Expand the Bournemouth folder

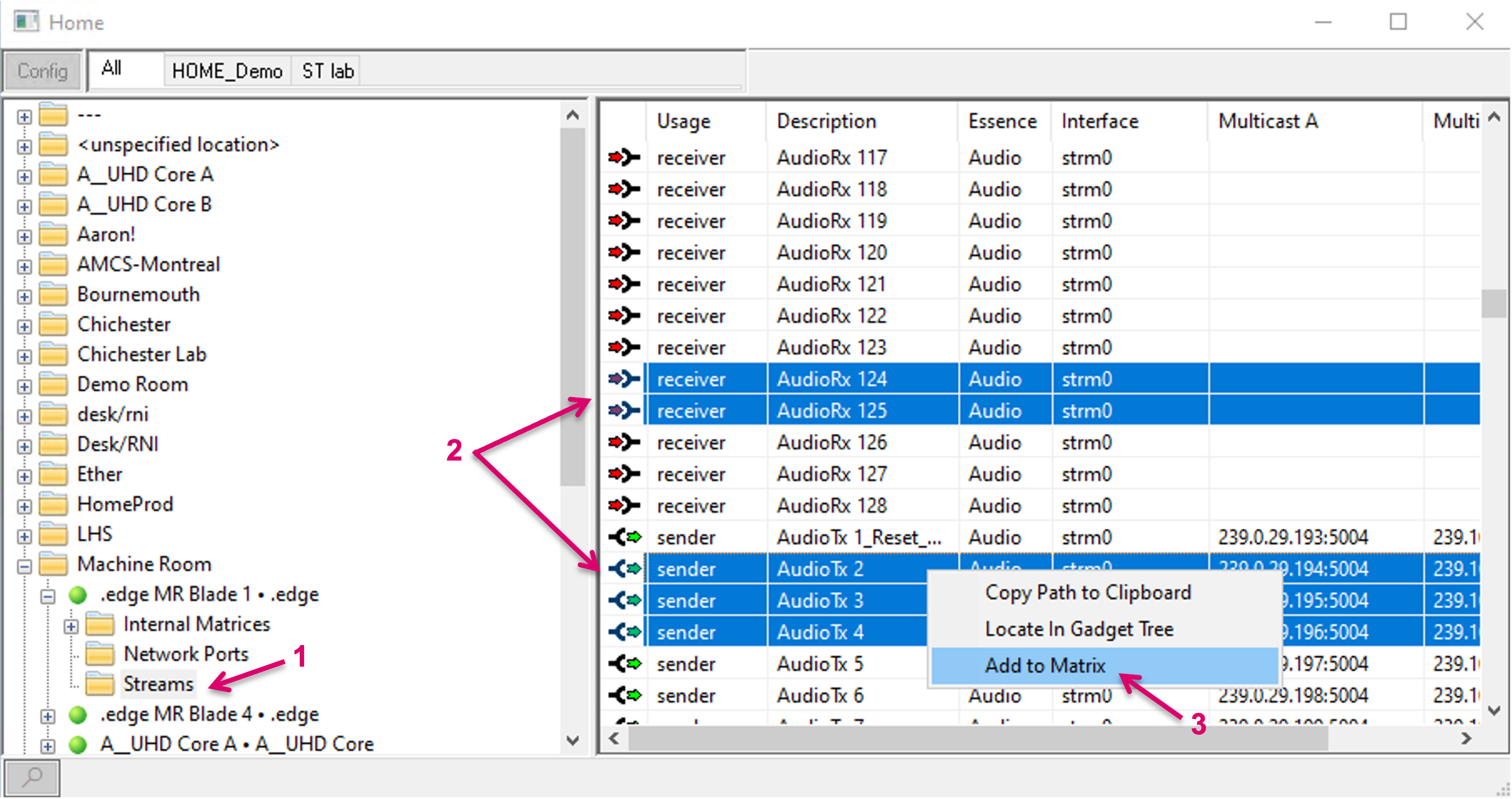[24, 296]
